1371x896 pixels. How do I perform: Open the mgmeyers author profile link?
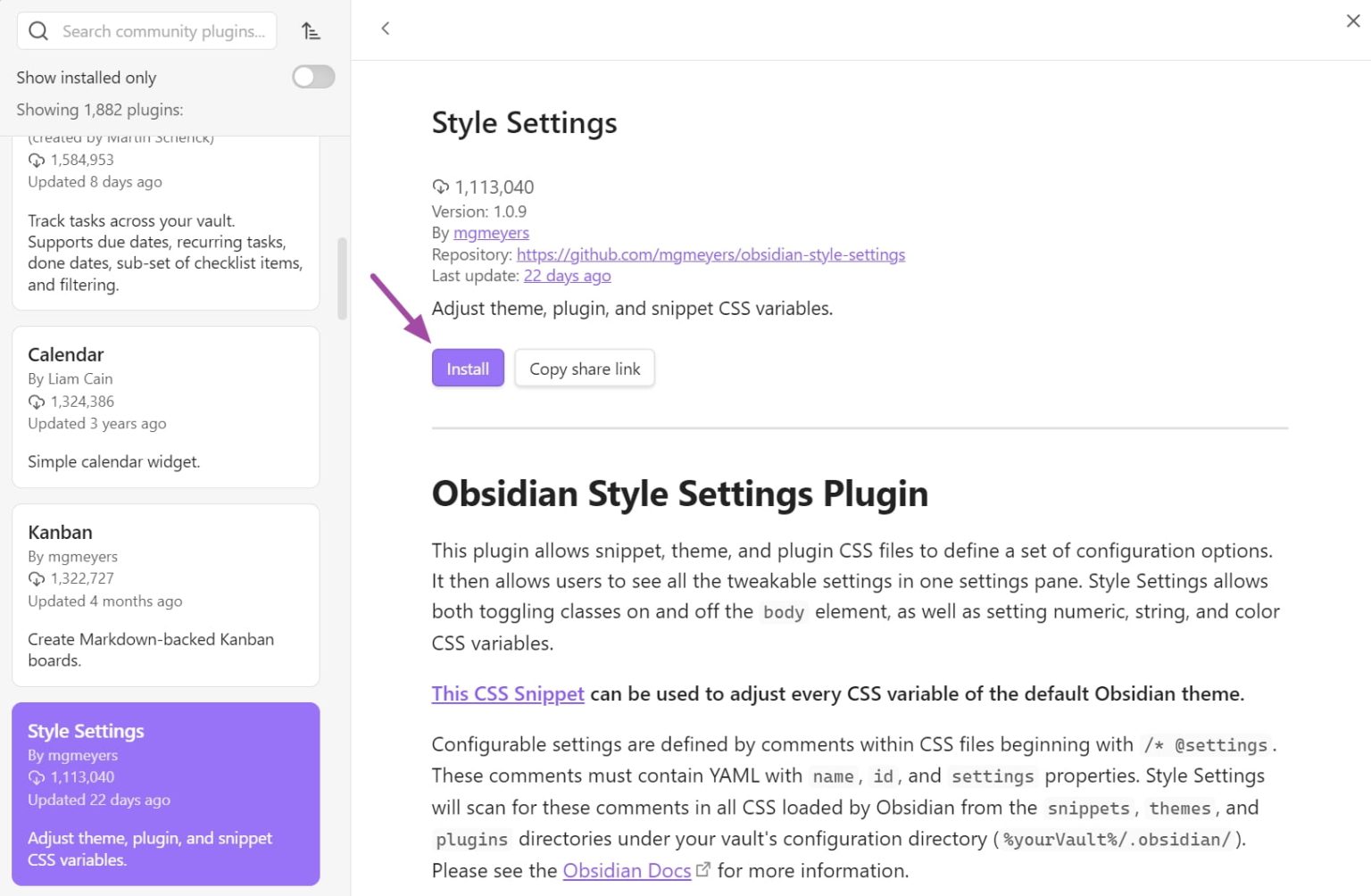pos(491,232)
